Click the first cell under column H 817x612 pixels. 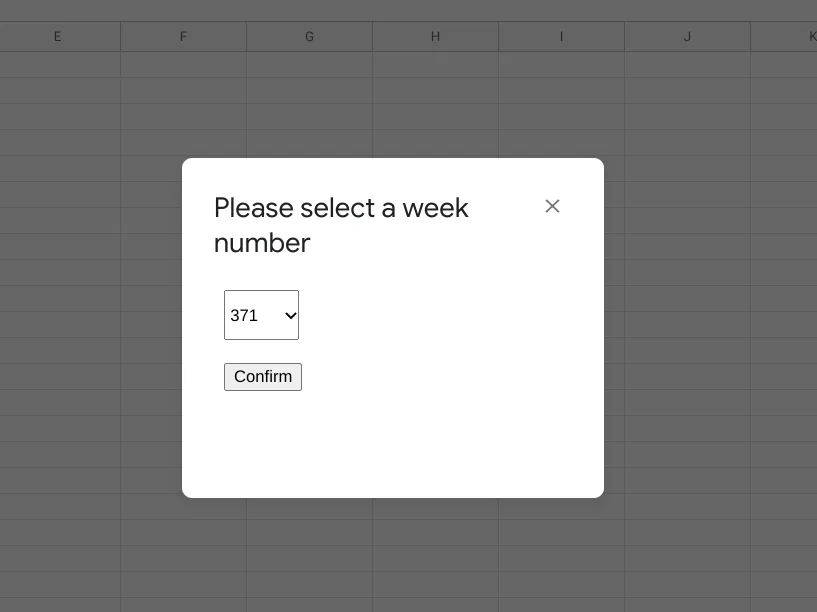pyautogui.click(x=435, y=65)
